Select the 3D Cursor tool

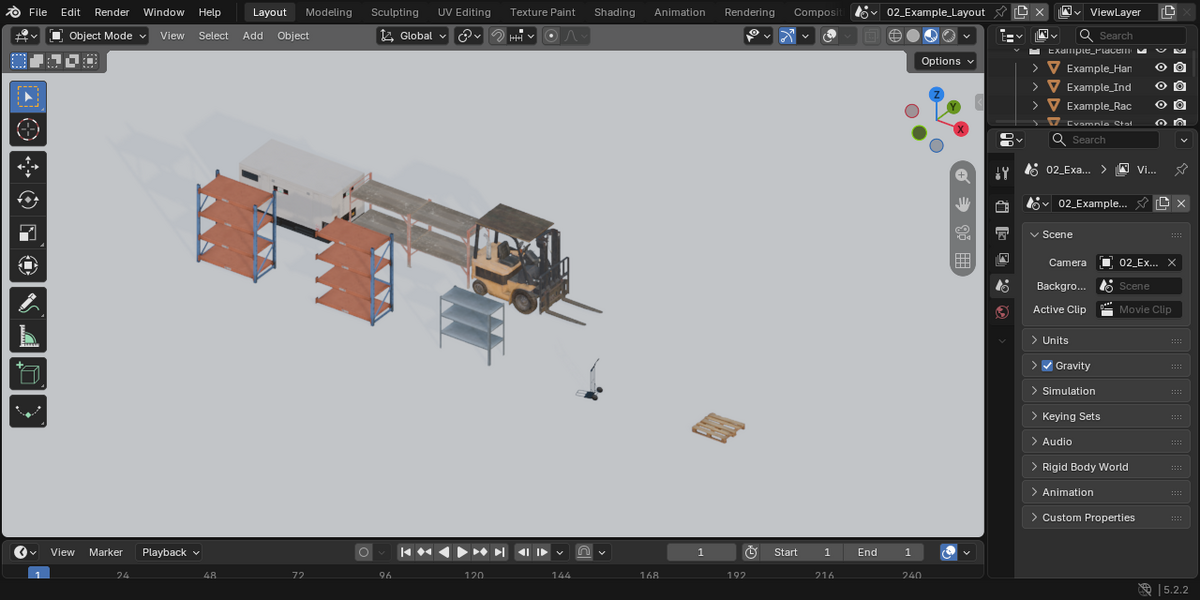tap(28, 130)
